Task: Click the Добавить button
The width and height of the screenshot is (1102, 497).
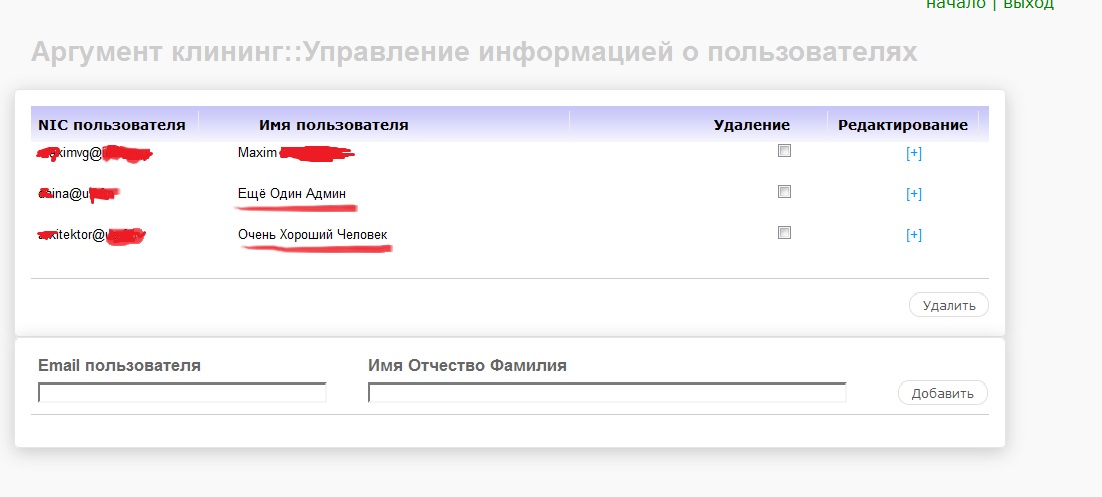Action: [x=942, y=393]
